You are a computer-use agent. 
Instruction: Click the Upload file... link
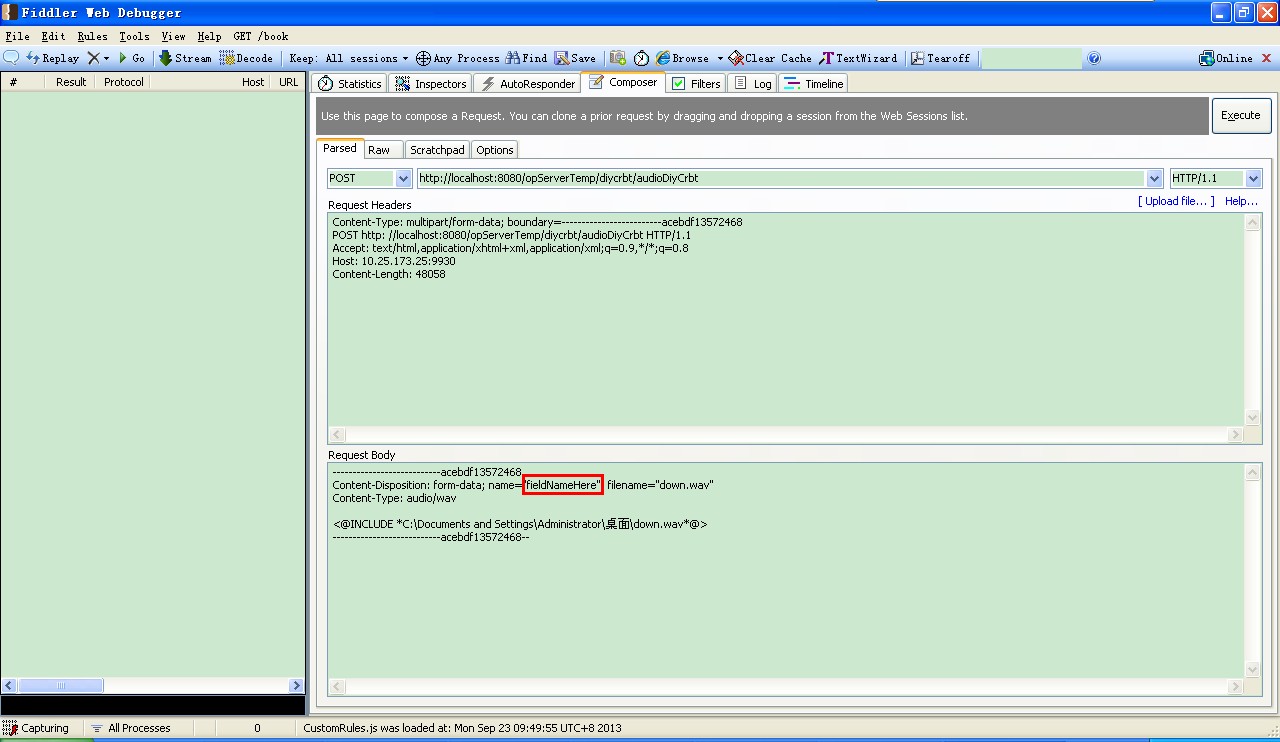pos(1176,201)
